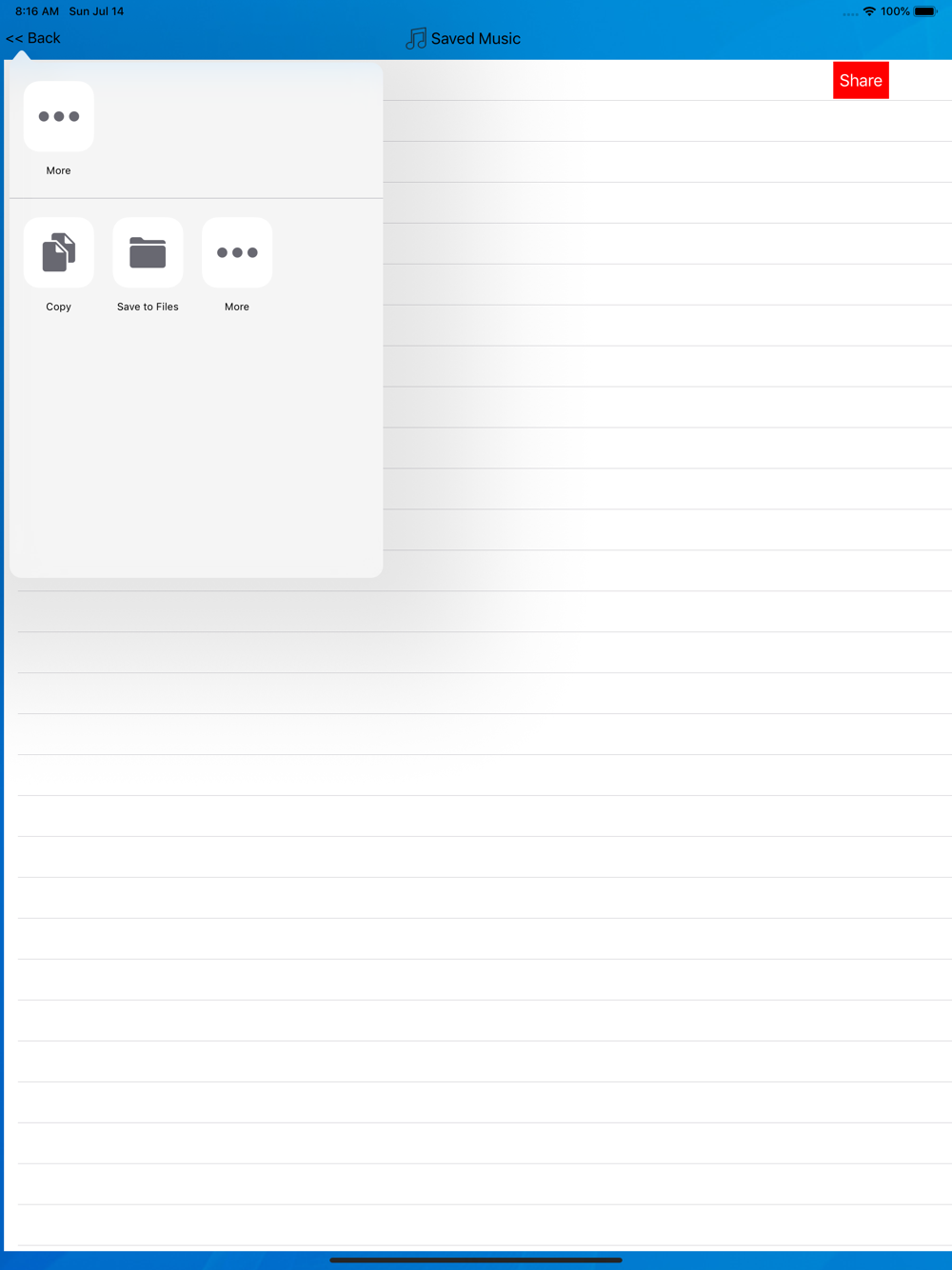Tap the home indicator bar
Image resolution: width=952 pixels, height=1270 pixels.
pyautogui.click(x=476, y=1260)
